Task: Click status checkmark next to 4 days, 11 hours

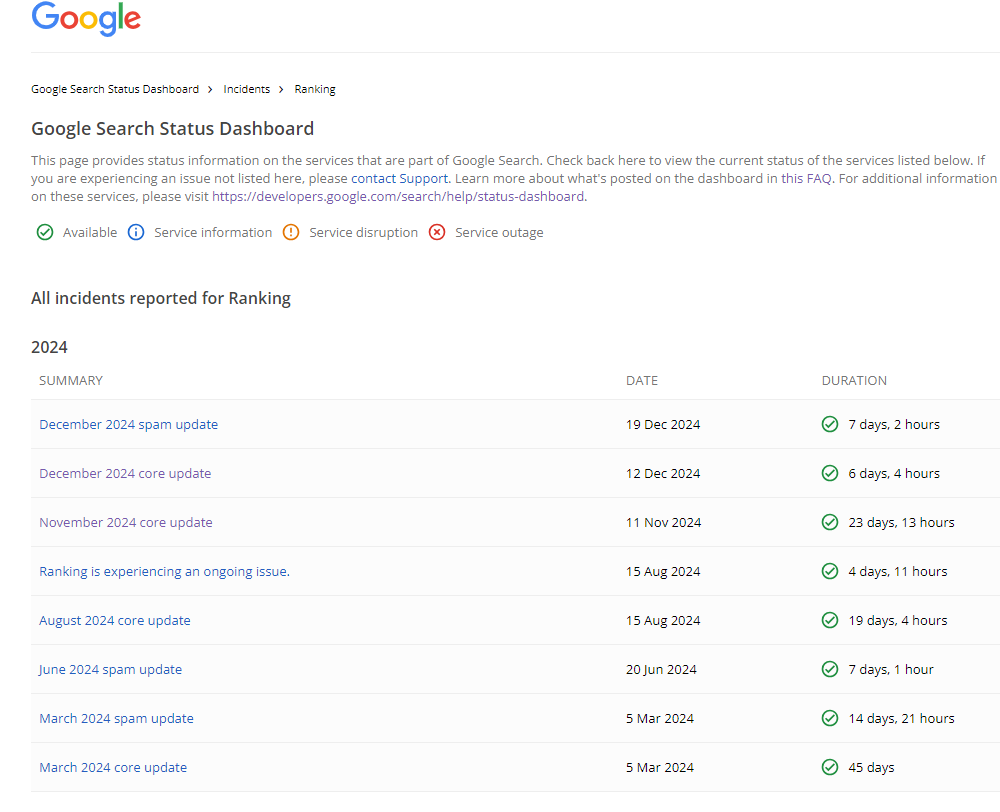Action: 830,572
